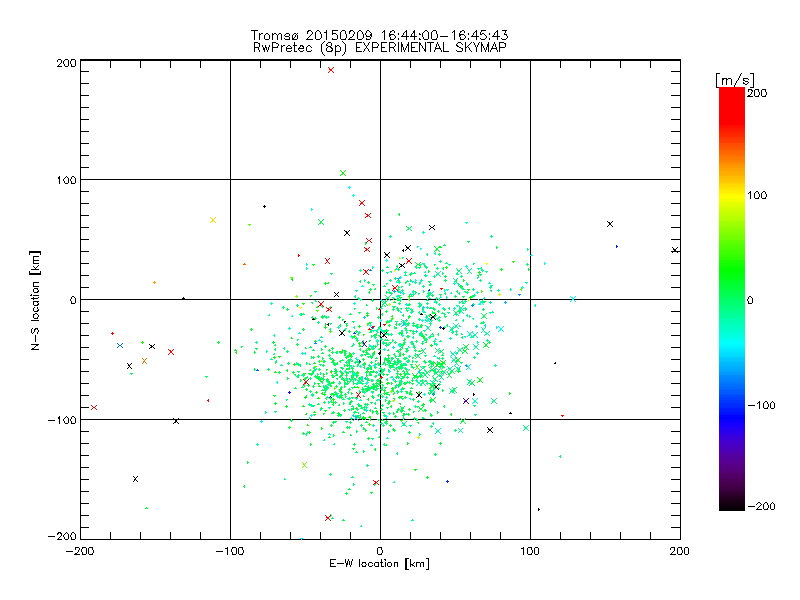Click the cyan X marker right of the plot on zero line
800x600 pixels.
573,299
